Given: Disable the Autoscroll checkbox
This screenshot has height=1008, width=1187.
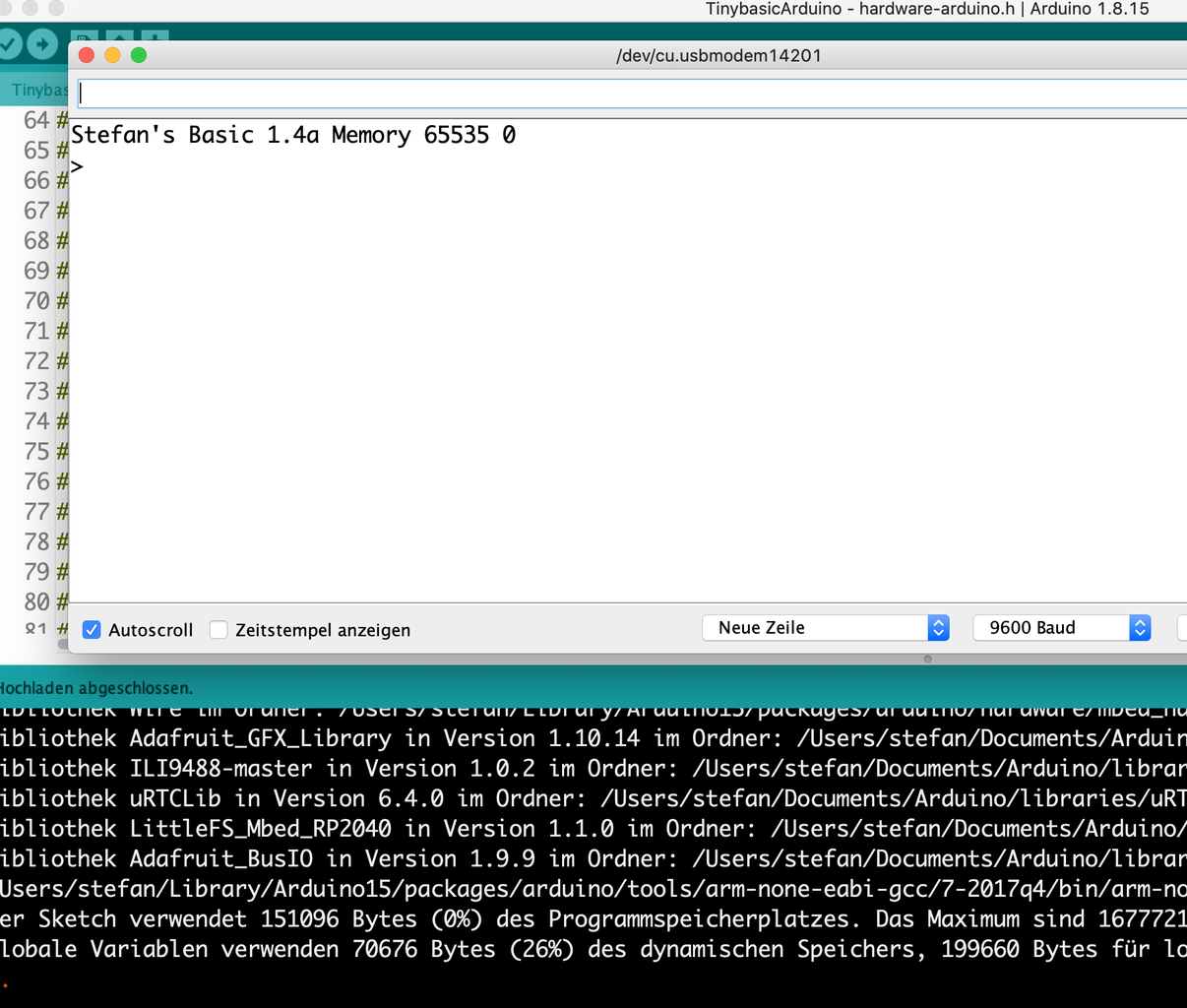Looking at the screenshot, I should click(x=92, y=629).
